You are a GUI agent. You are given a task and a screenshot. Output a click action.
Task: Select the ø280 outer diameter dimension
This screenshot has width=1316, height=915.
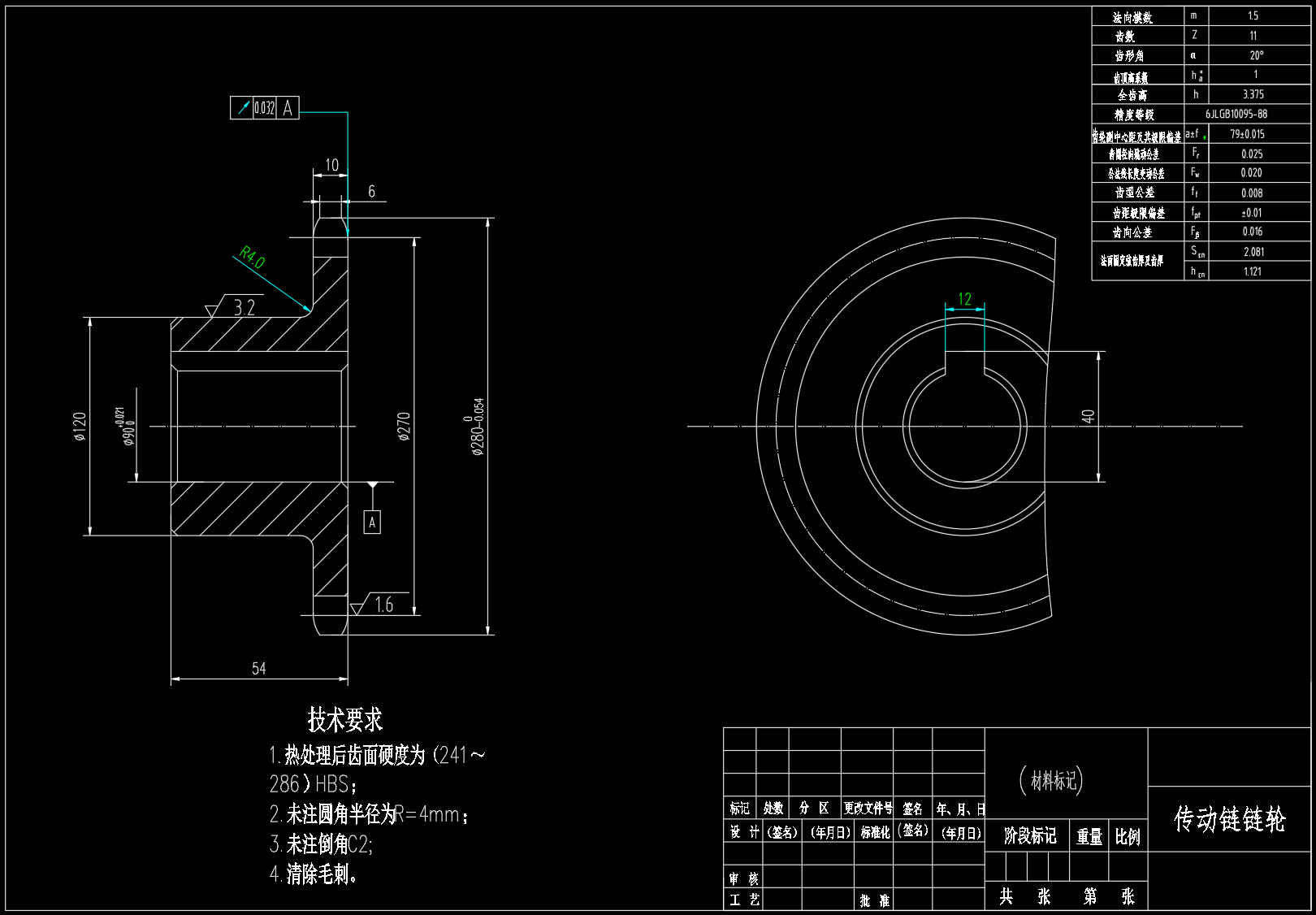478,427
